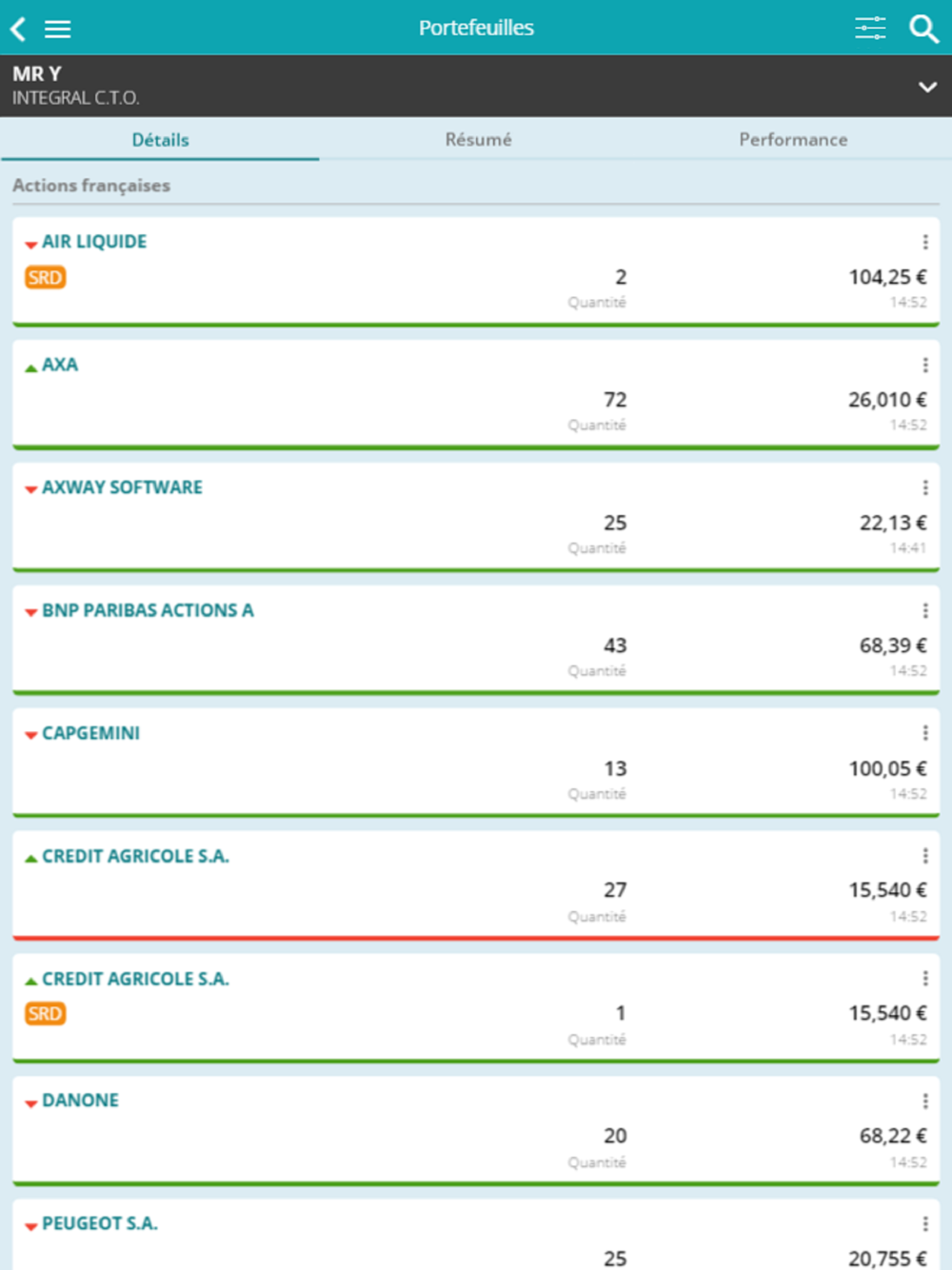Viewport: 952px width, 1270px height.
Task: Open AXWAY SOFTWARE three-dot options menu
Action: (925, 487)
